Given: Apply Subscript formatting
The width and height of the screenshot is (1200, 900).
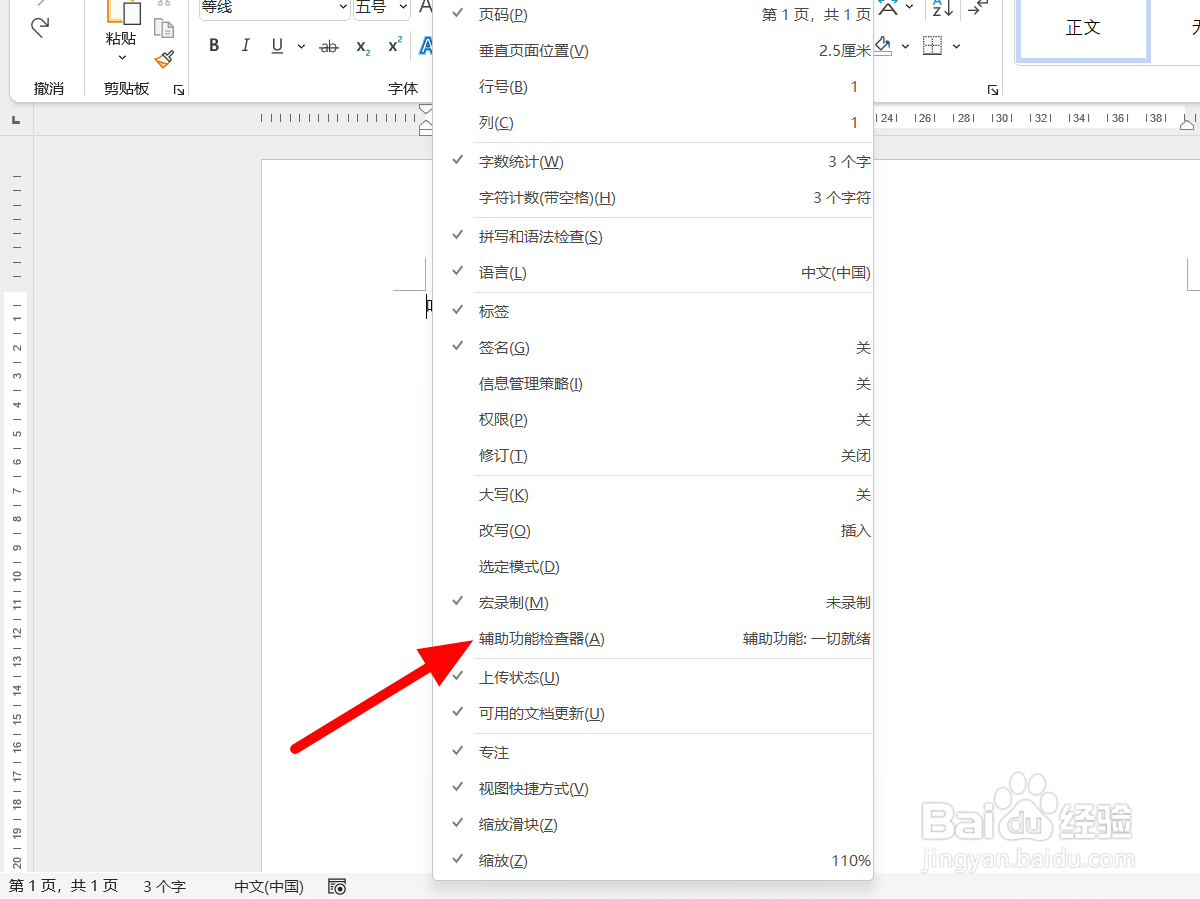Looking at the screenshot, I should (363, 46).
